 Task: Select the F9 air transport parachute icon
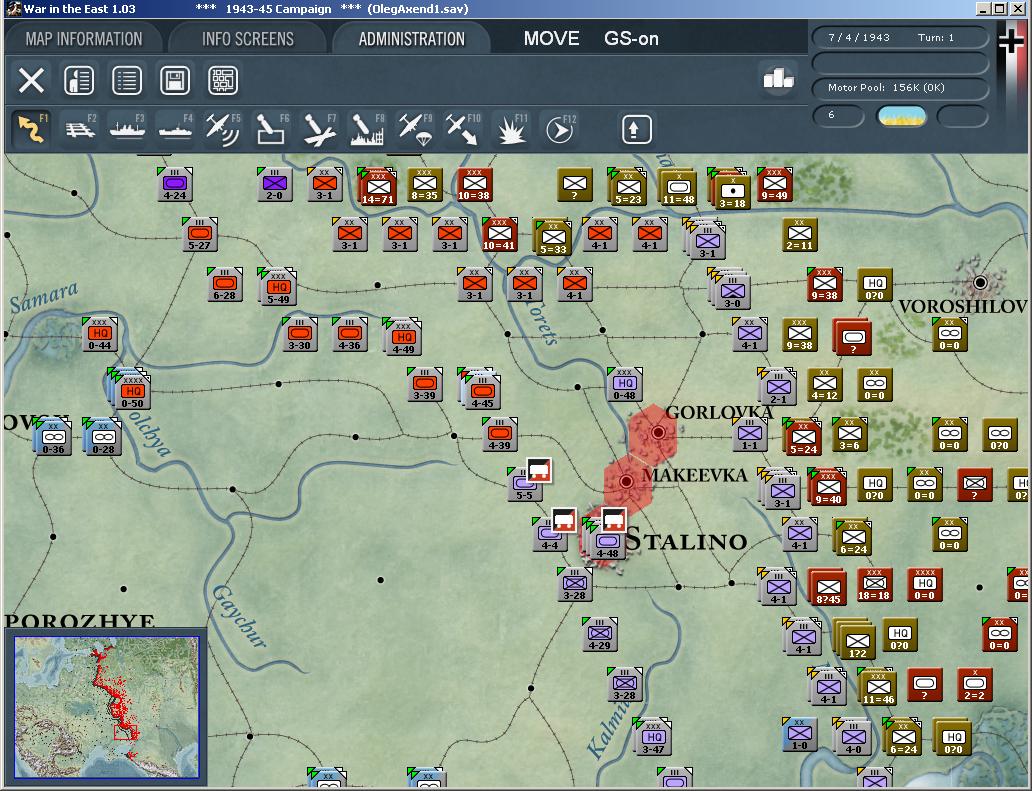415,128
